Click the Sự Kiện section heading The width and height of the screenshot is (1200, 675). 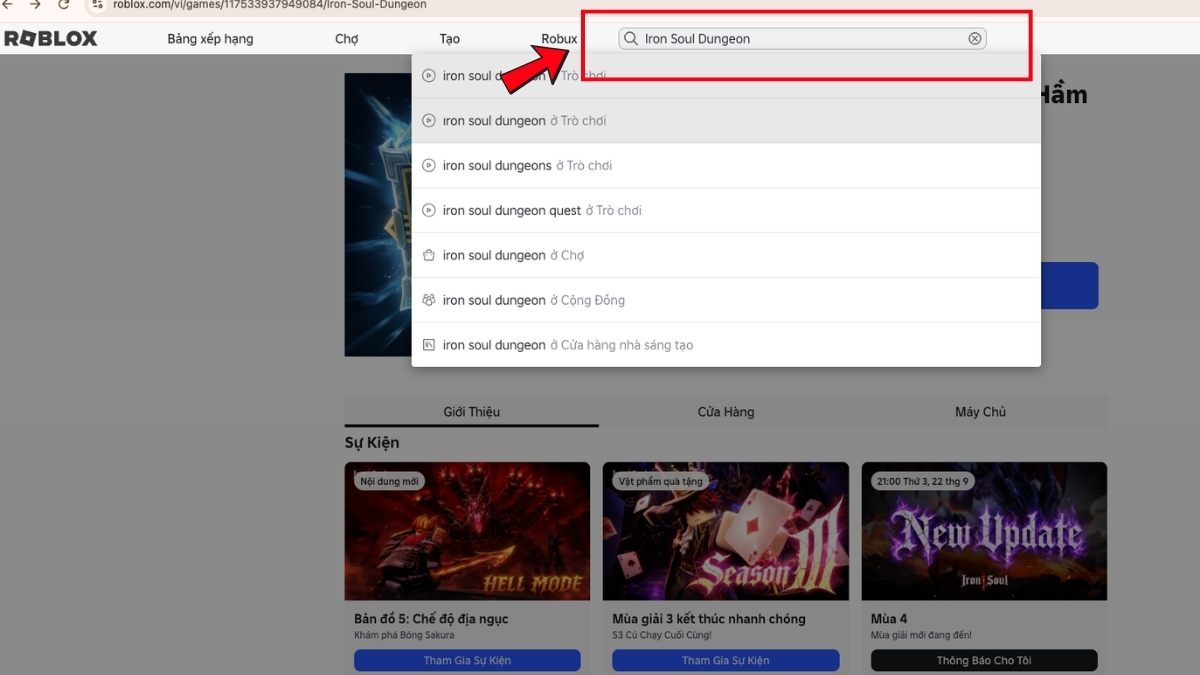click(372, 443)
